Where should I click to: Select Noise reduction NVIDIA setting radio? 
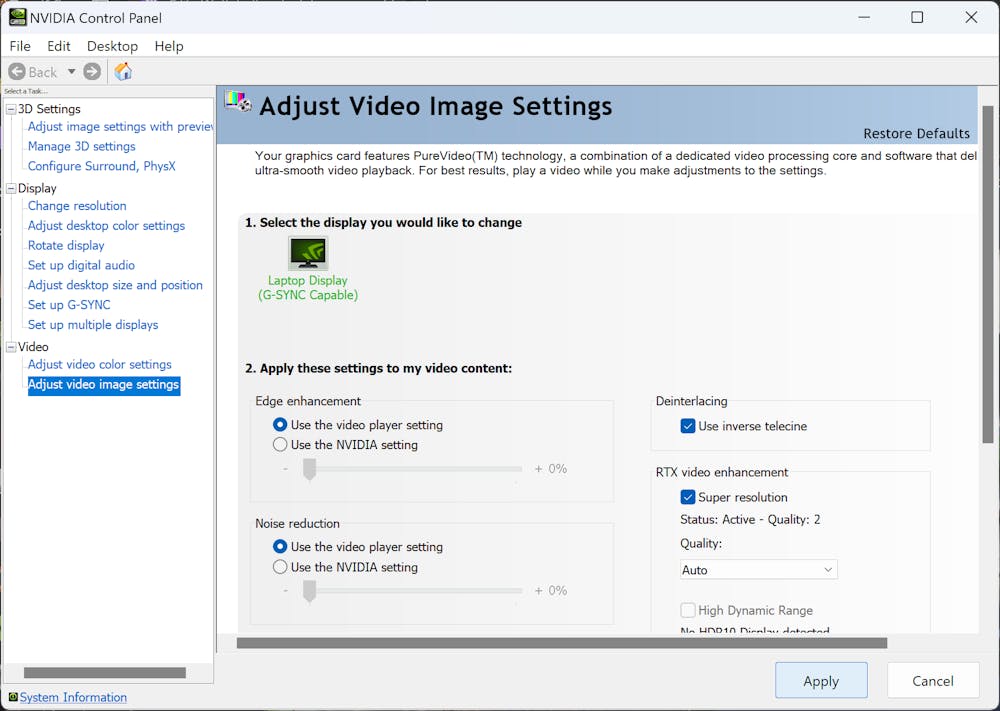tap(279, 567)
